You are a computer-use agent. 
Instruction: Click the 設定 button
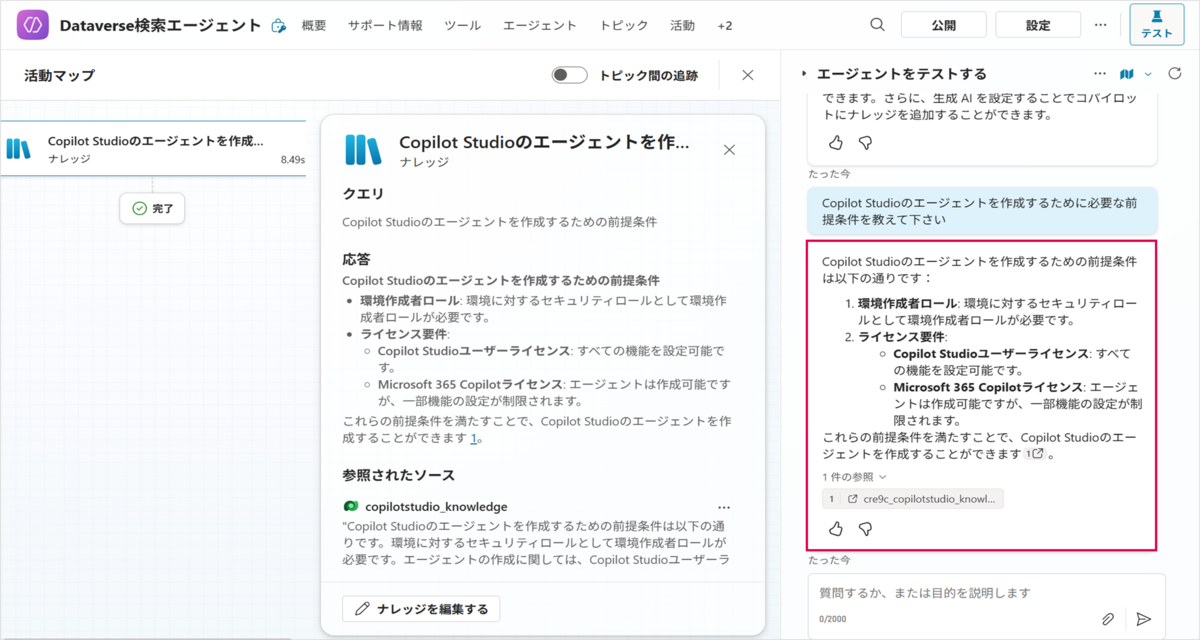1038,25
